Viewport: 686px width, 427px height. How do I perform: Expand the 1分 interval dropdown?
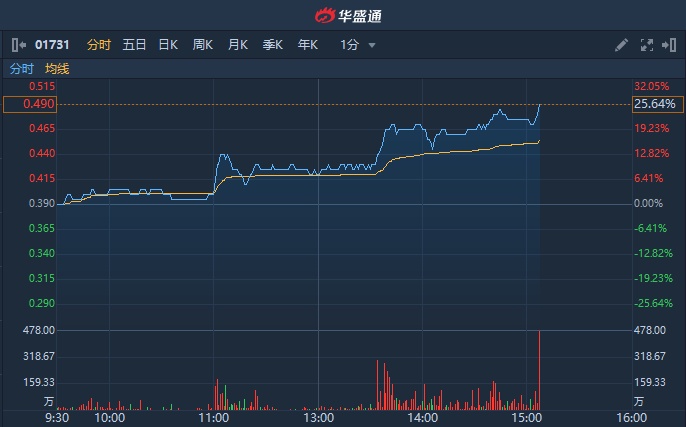349,45
